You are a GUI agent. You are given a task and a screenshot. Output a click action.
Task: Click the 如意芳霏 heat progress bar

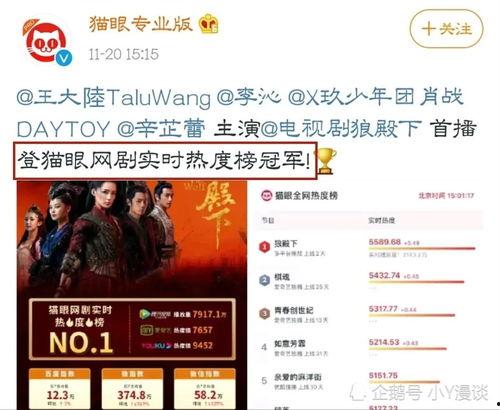(x=407, y=349)
